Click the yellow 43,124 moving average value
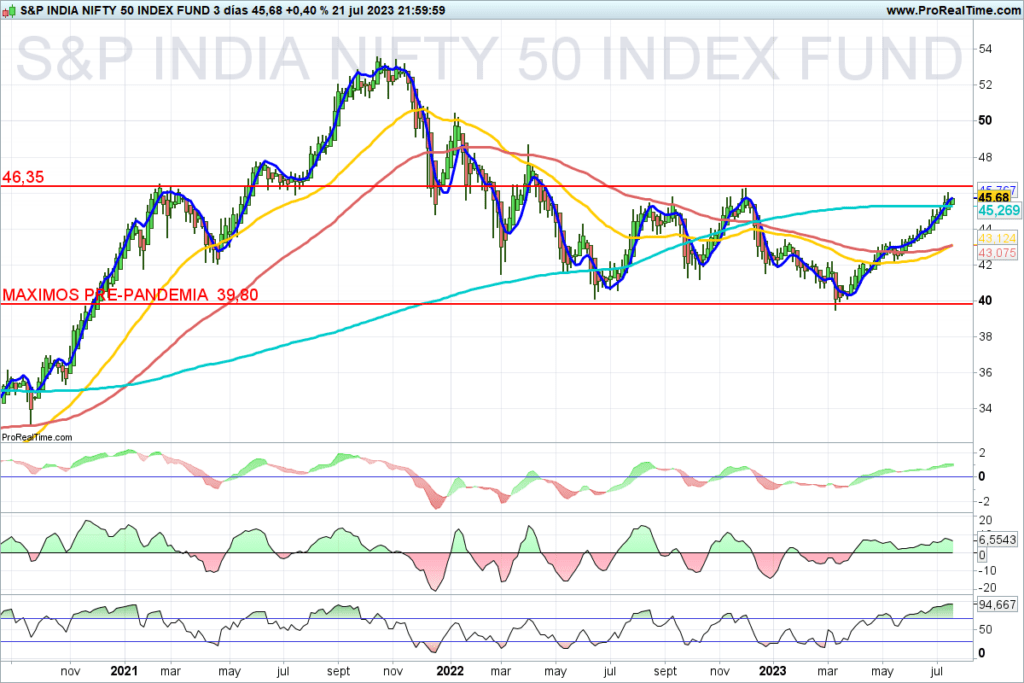The width and height of the screenshot is (1024, 683). point(997,238)
